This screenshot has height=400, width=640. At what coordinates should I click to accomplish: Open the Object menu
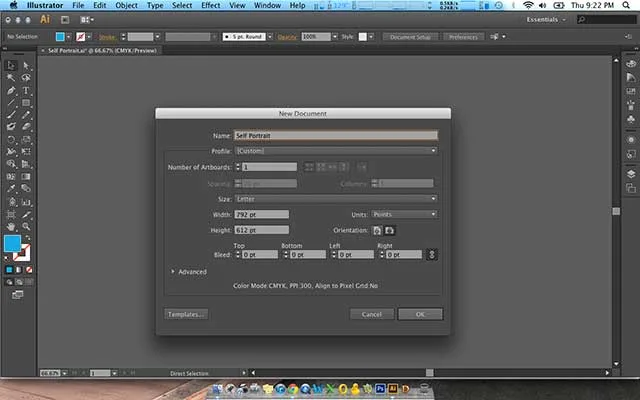click(127, 5)
